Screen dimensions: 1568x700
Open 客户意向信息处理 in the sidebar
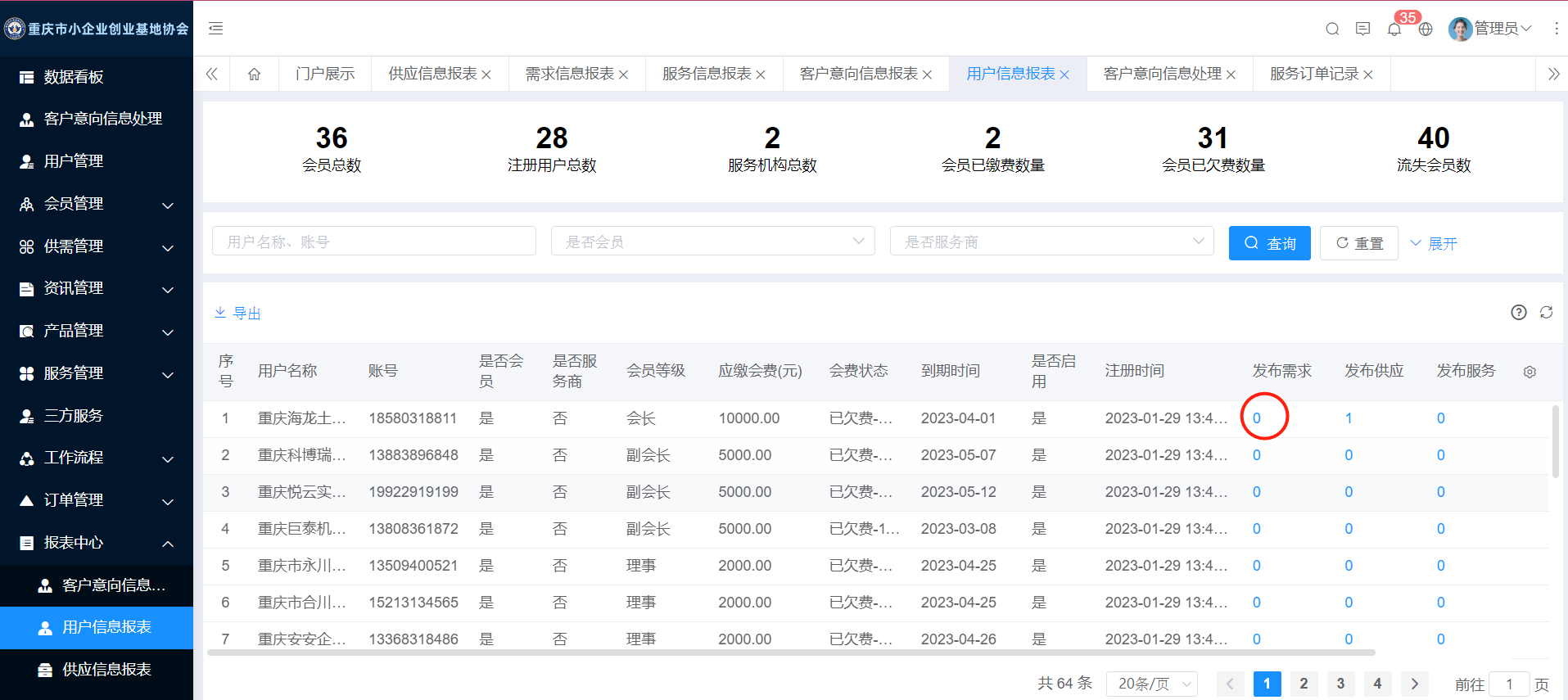(x=97, y=119)
